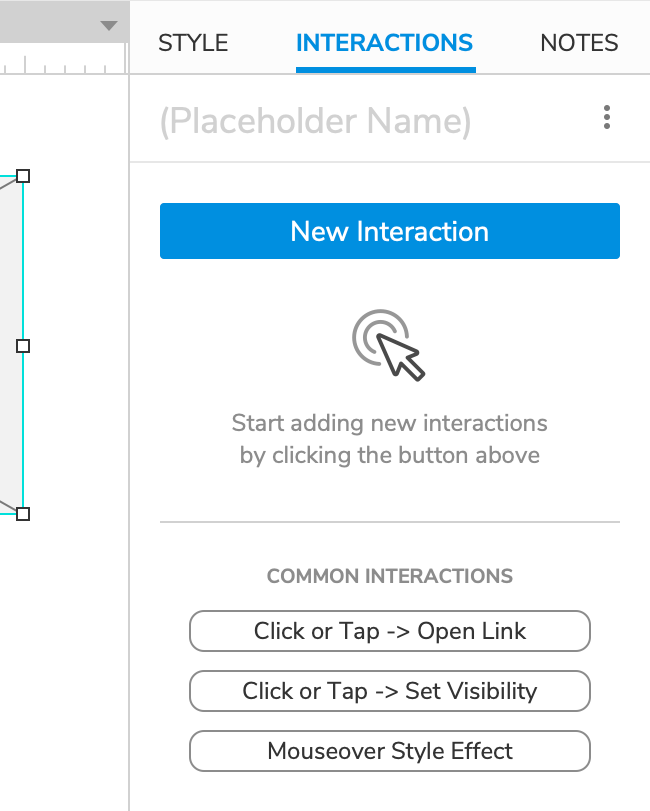Image resolution: width=650 pixels, height=811 pixels.
Task: Add Click or Tap -> Open Link interaction
Action: [390, 631]
